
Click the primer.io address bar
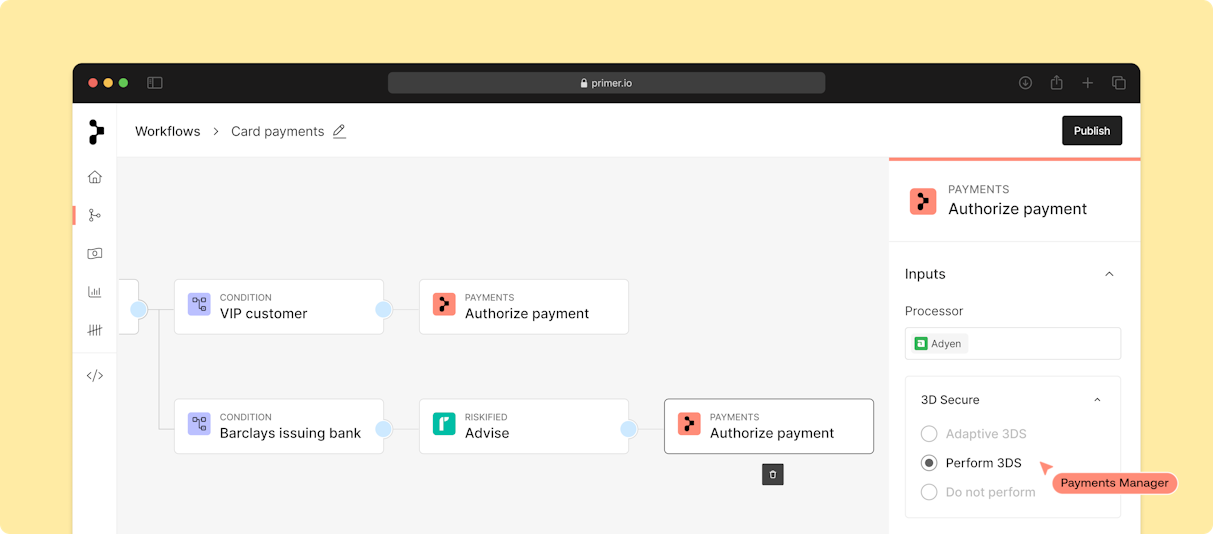coord(606,83)
